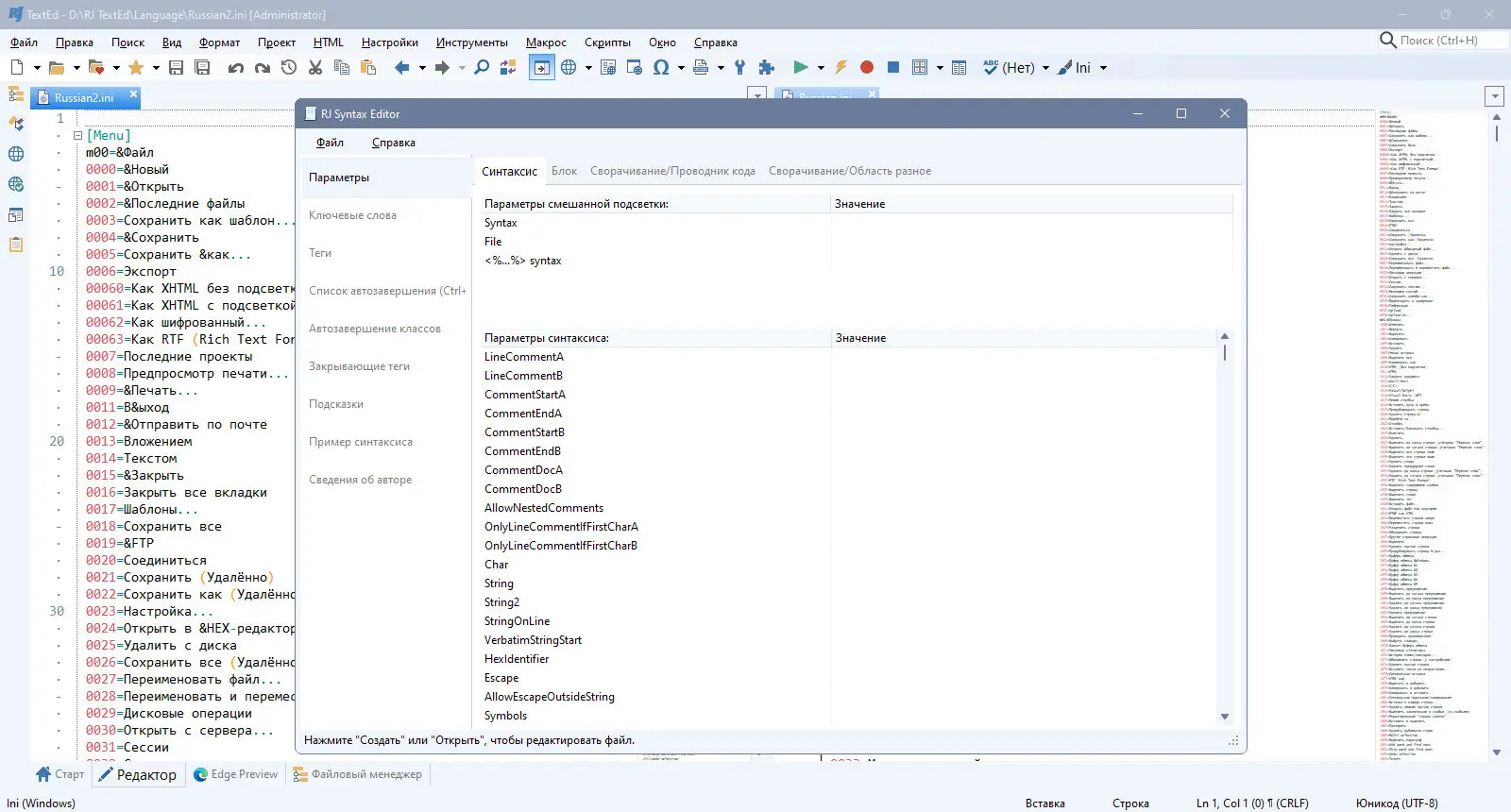Screen dimensions: 1511x812
Task: Start macro recording with the red circle
Action: pyautogui.click(x=867, y=67)
